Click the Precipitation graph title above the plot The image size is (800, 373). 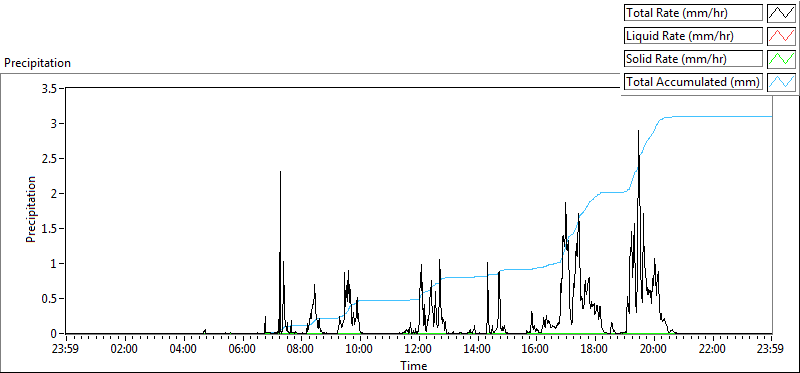point(37,63)
